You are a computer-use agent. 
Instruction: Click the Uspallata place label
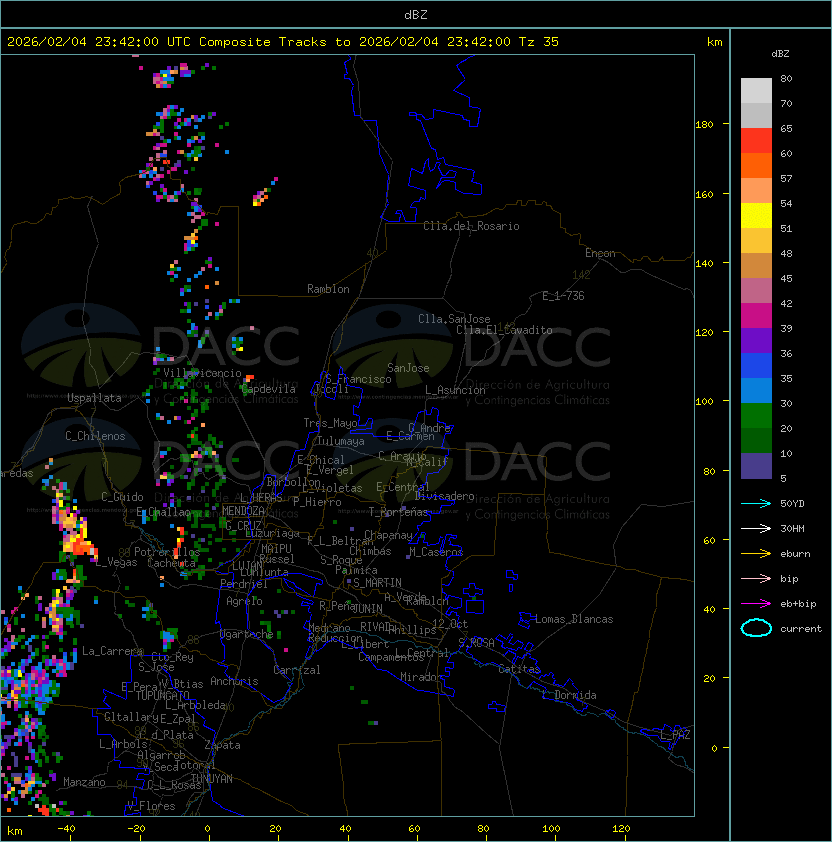95,398
